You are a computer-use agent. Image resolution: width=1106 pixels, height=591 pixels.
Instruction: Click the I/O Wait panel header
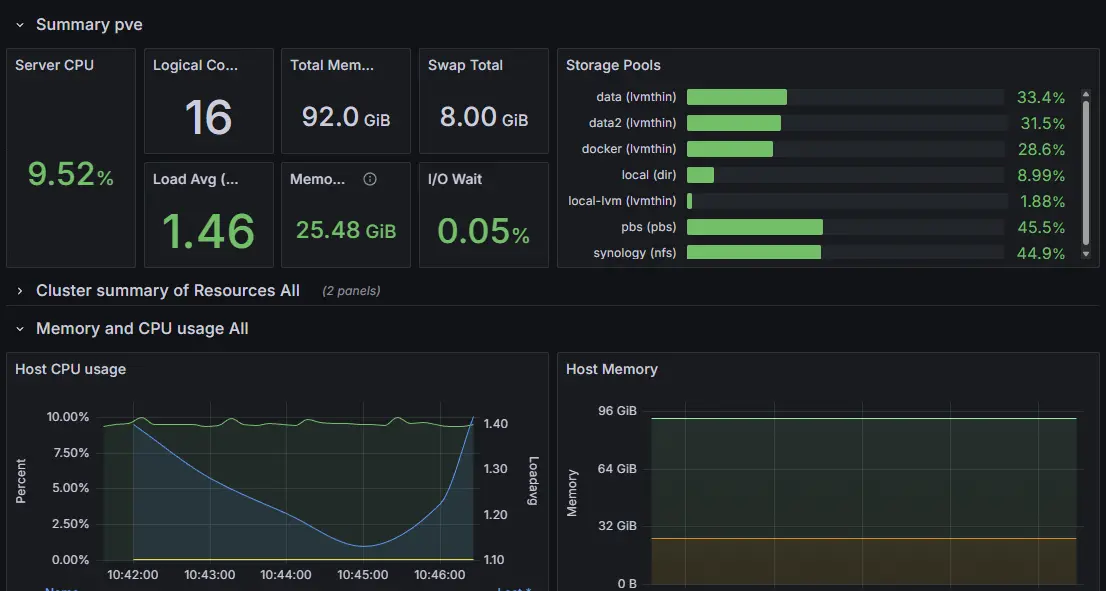click(455, 179)
